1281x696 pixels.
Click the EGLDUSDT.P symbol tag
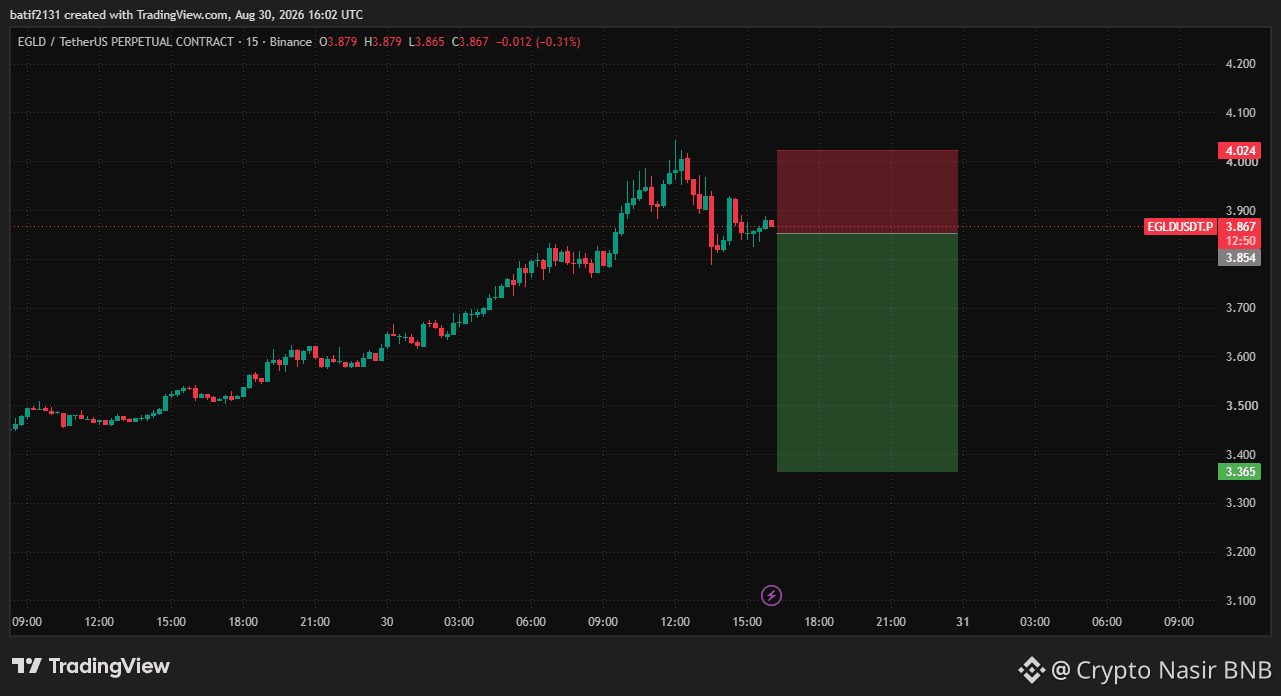[1180, 227]
